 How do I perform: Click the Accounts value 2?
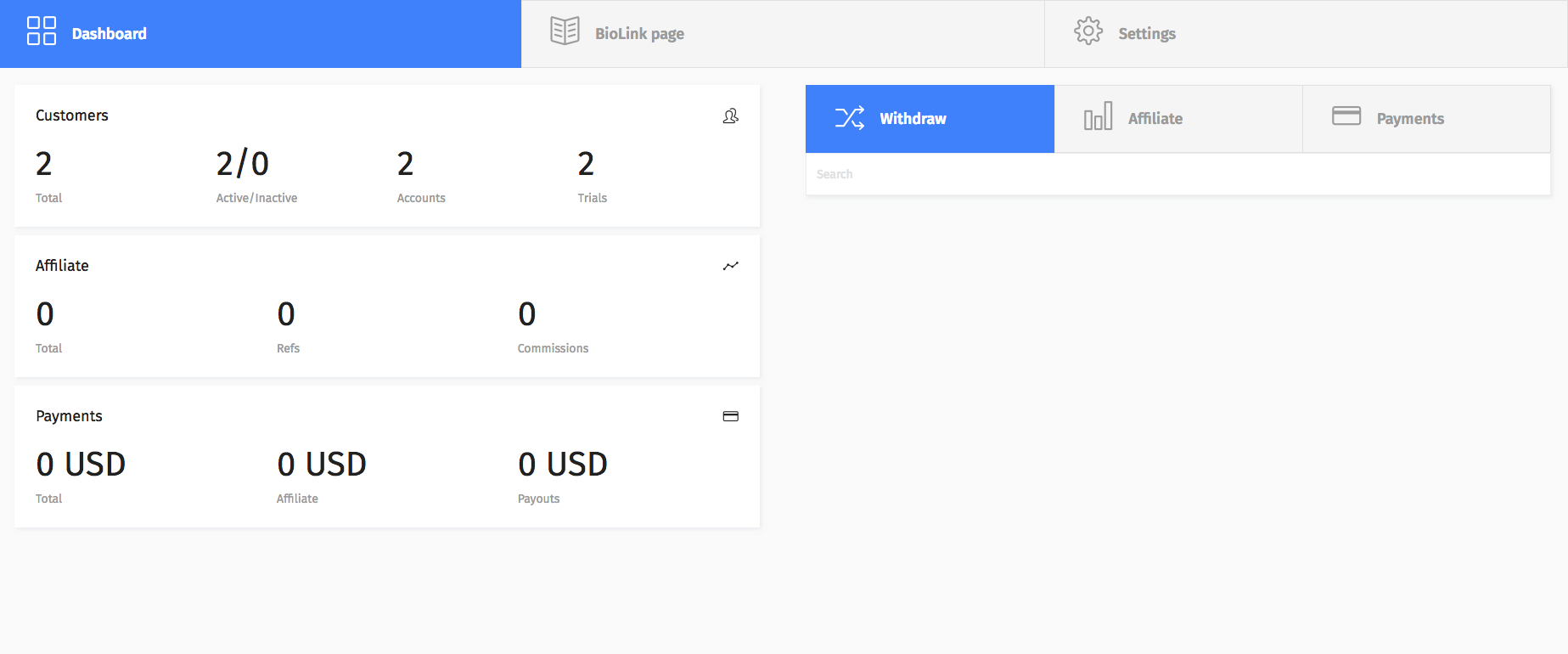(406, 164)
